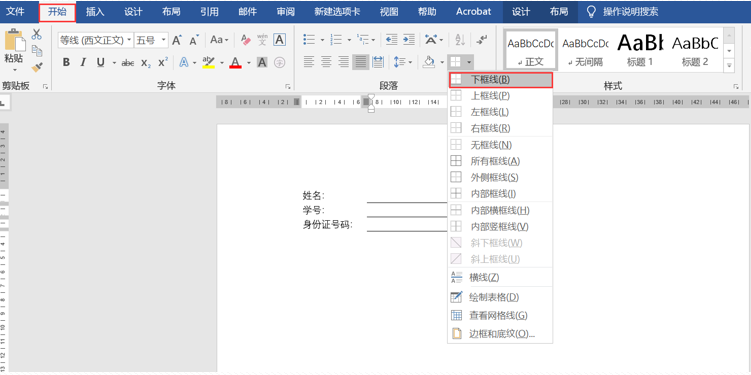Click the paragraph shading paint bucket
The image size is (751, 375).
pos(429,62)
